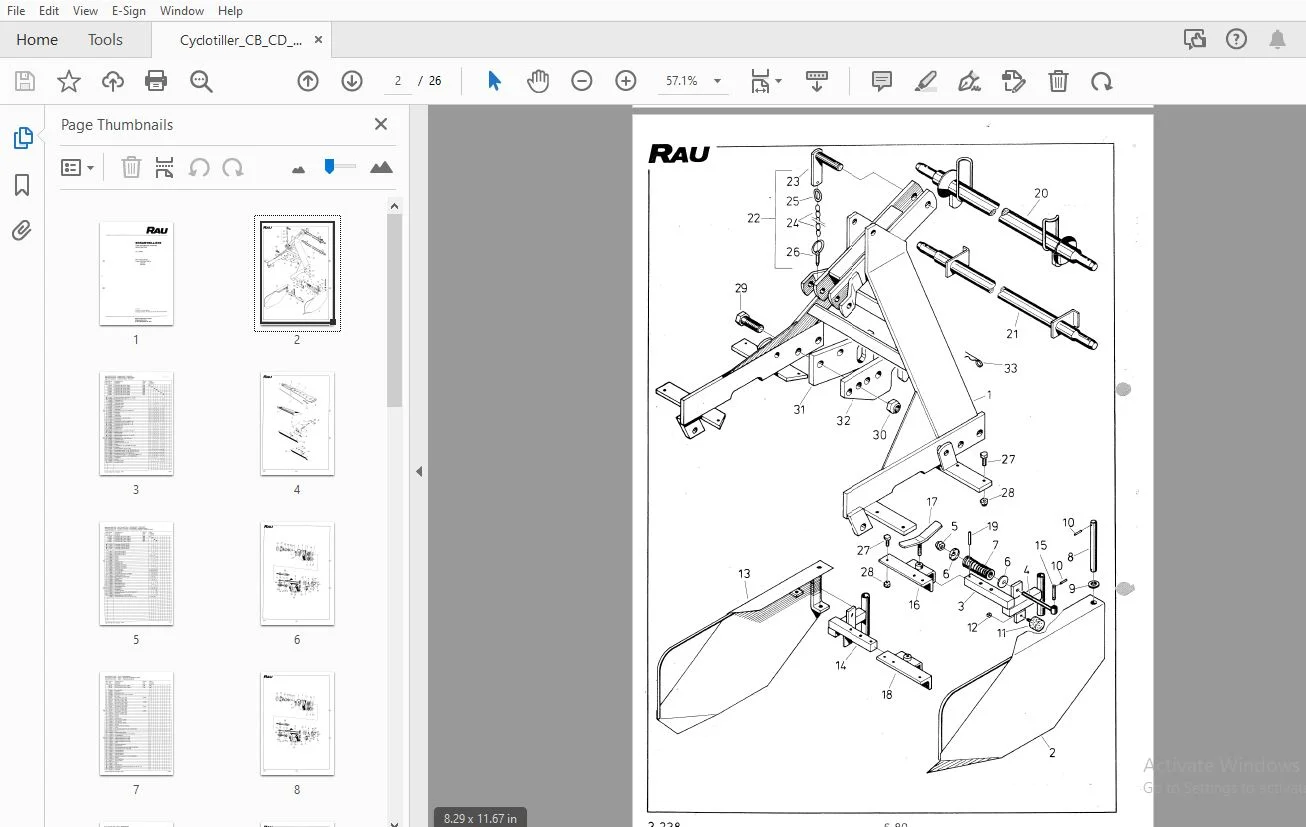1306x827 pixels.
Task: Close the Page Thumbnails panel
Action: coord(381,124)
